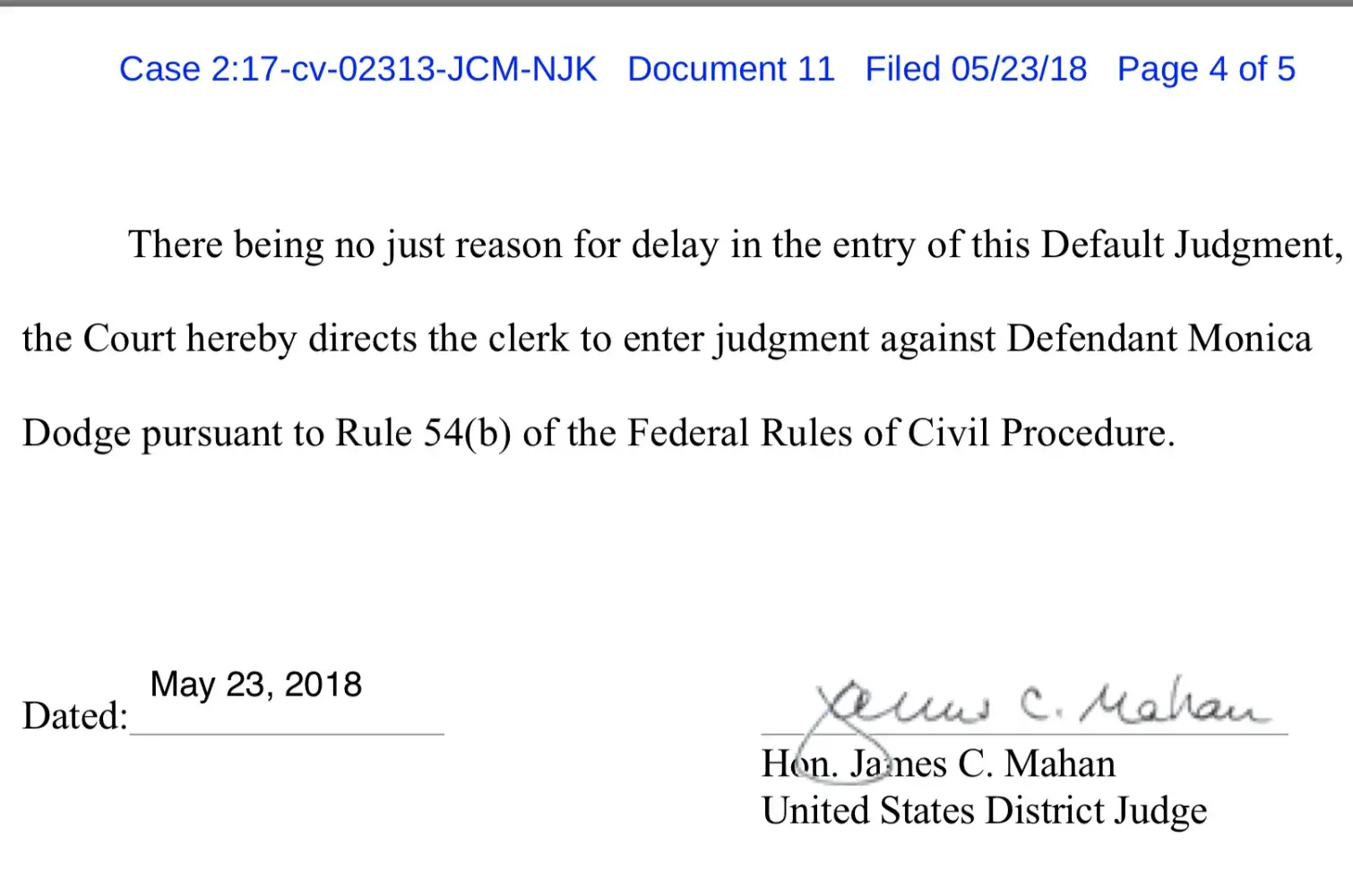Click "the Court" starting the second line
Image resolution: width=1353 pixels, height=896 pixels.
[99, 339]
